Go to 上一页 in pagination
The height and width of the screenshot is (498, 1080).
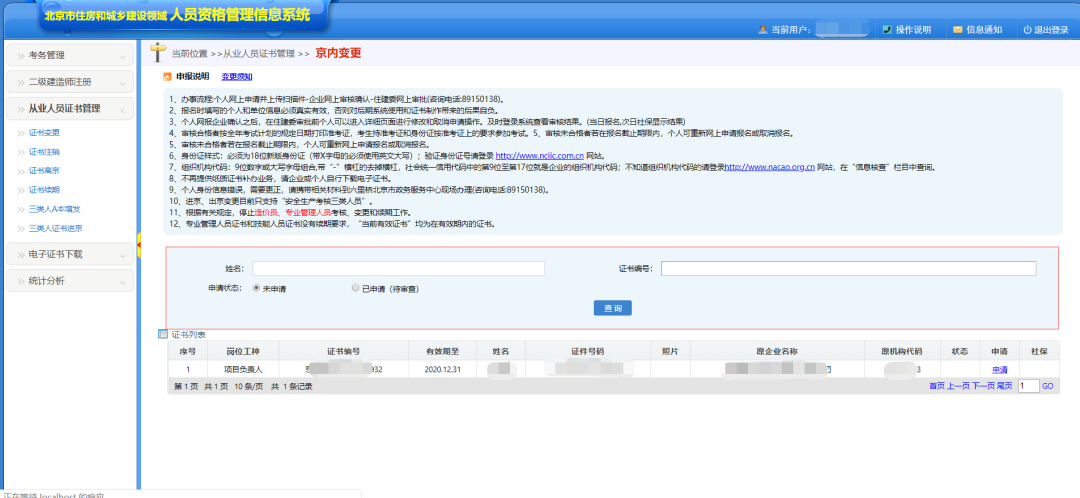(957, 386)
